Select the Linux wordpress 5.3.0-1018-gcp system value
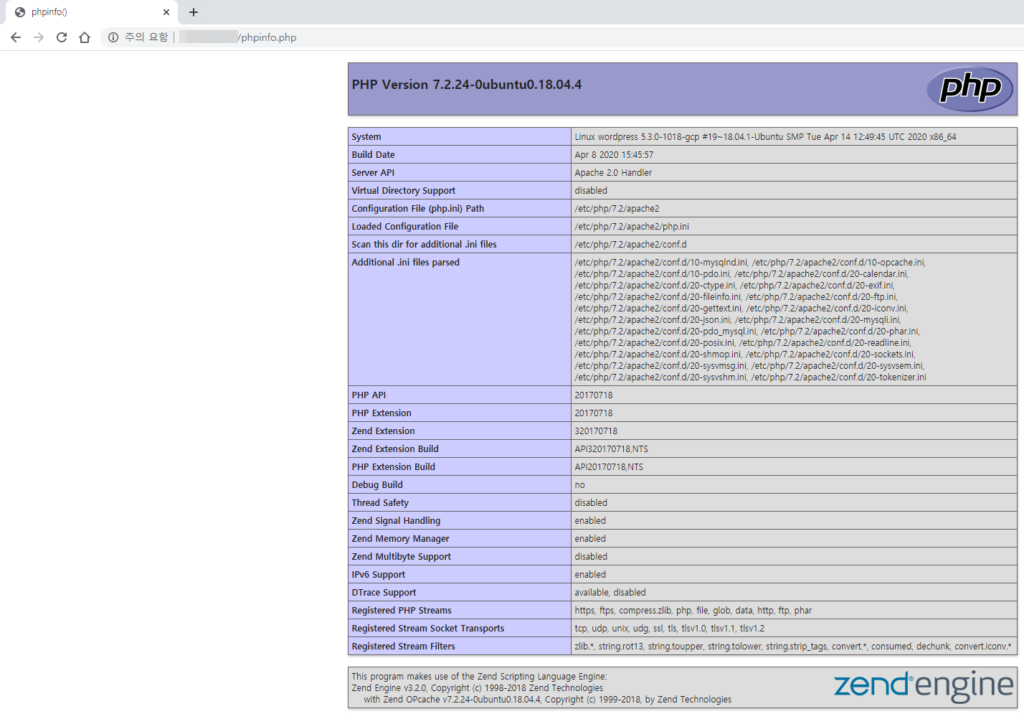Image resolution: width=1024 pixels, height=714 pixels. [x=765, y=137]
